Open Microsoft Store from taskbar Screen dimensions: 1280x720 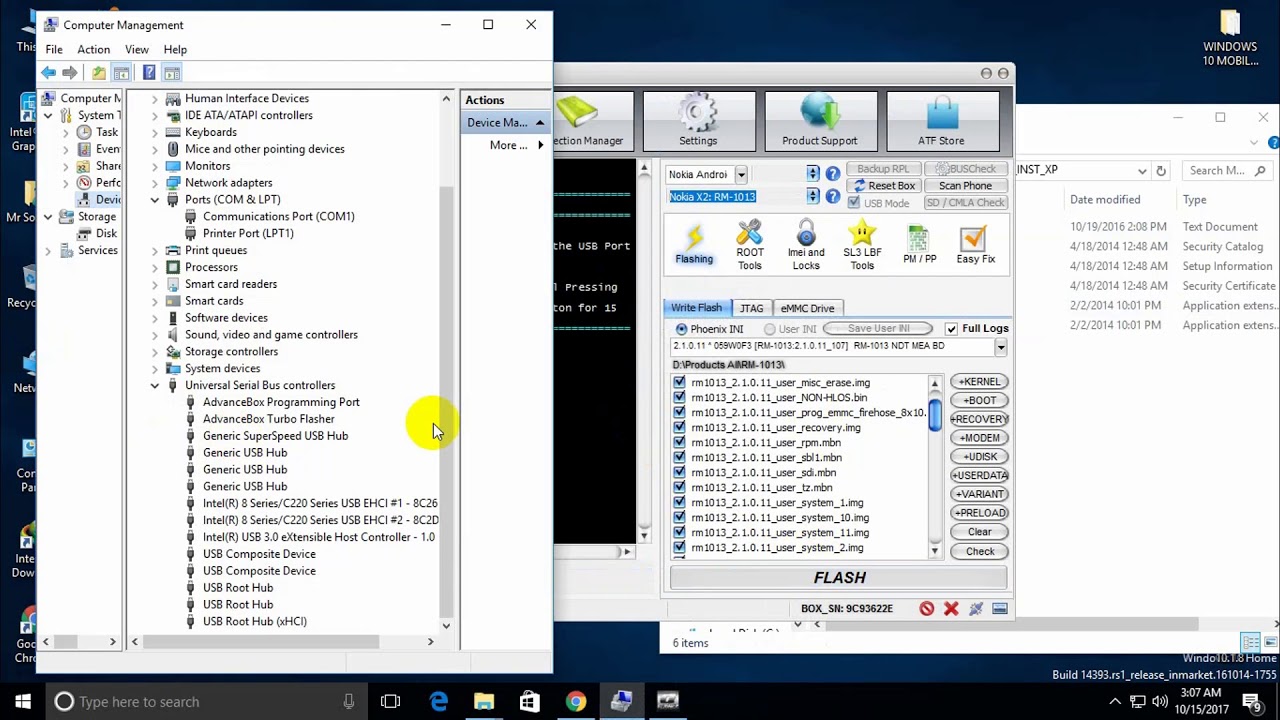[529, 702]
